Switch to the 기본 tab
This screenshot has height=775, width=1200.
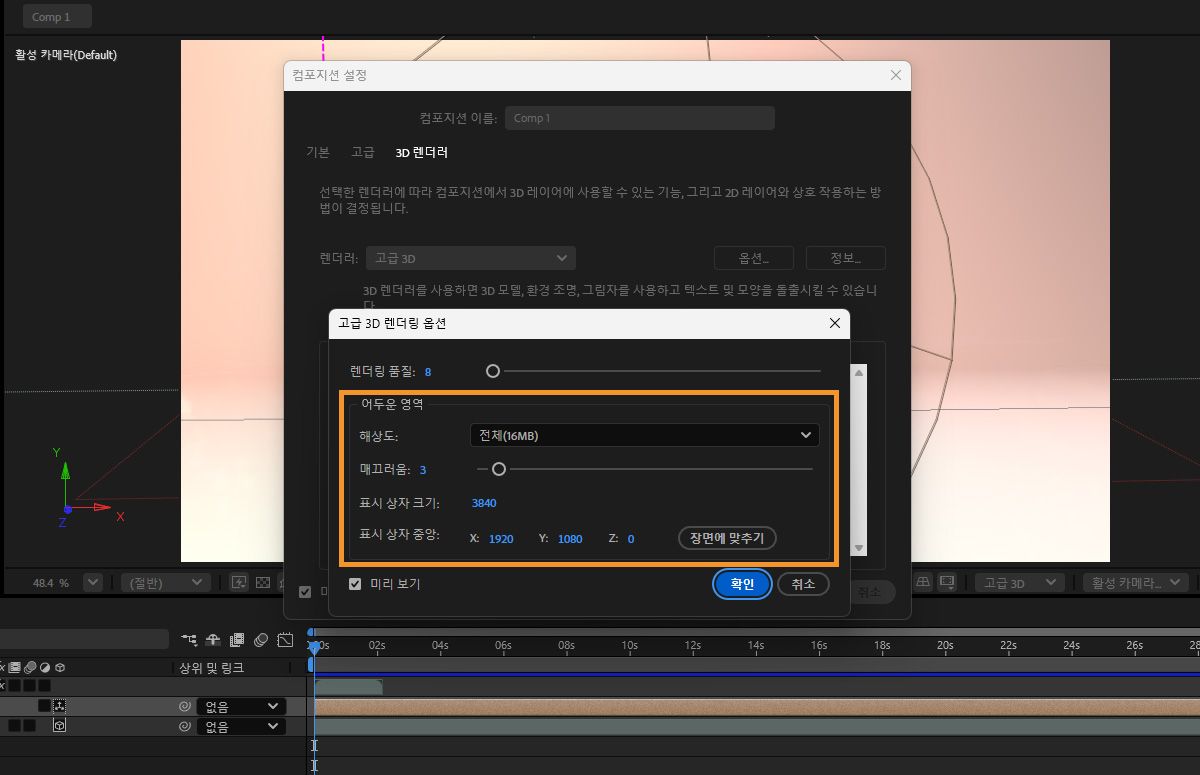point(317,152)
